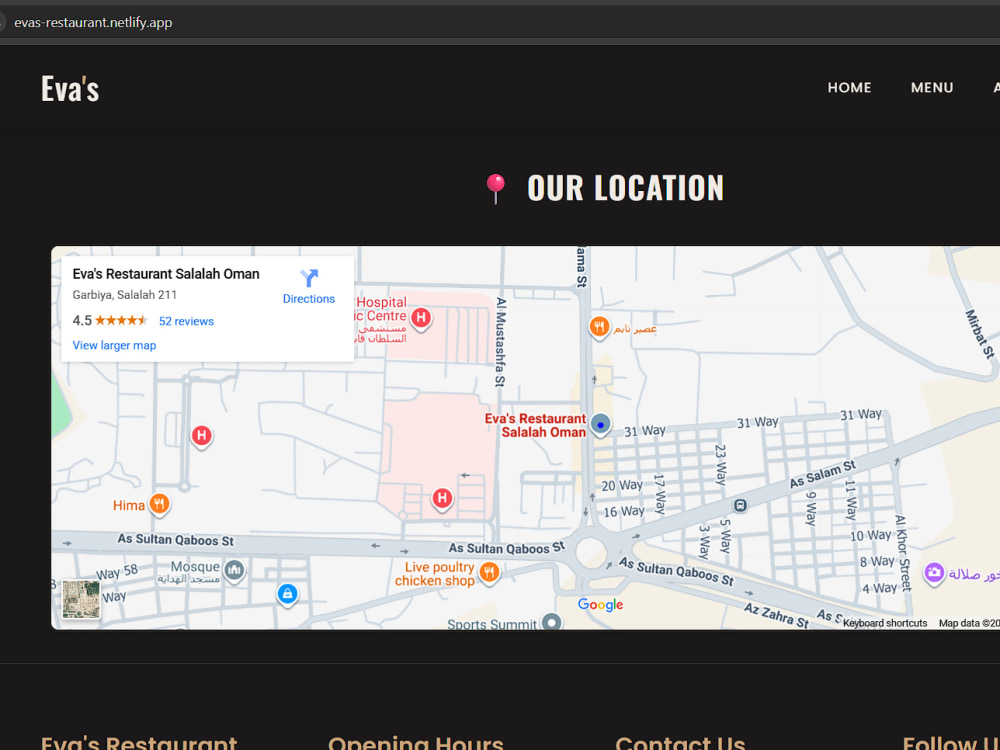The height and width of the screenshot is (750, 1000).
Task: Click the OUR LOCATION heading
Action: coord(625,188)
